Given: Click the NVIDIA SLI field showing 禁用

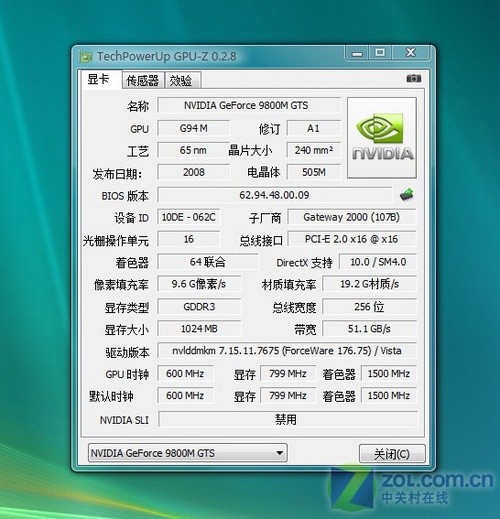Looking at the screenshot, I should click(x=288, y=419).
